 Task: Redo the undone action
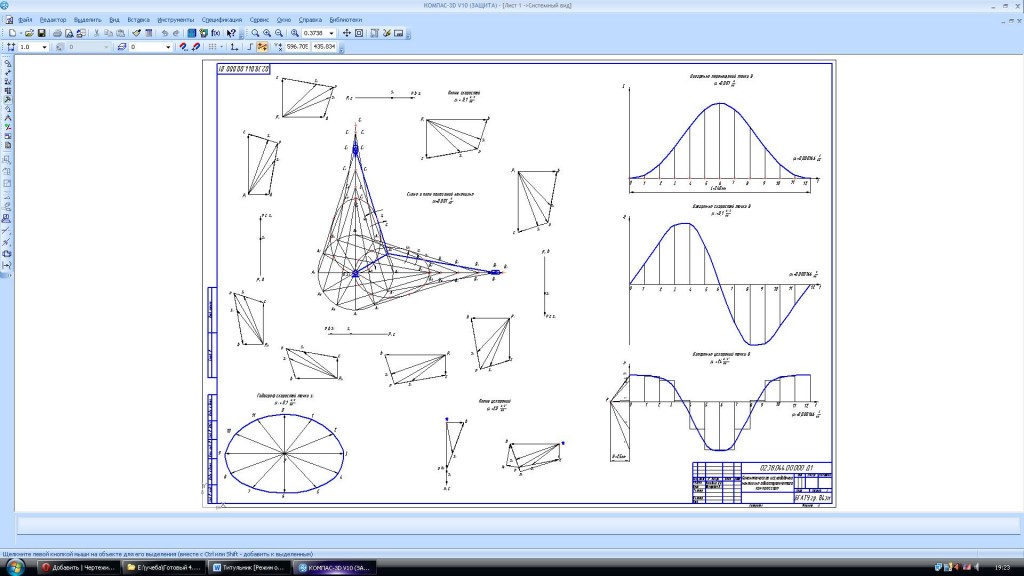(176, 33)
